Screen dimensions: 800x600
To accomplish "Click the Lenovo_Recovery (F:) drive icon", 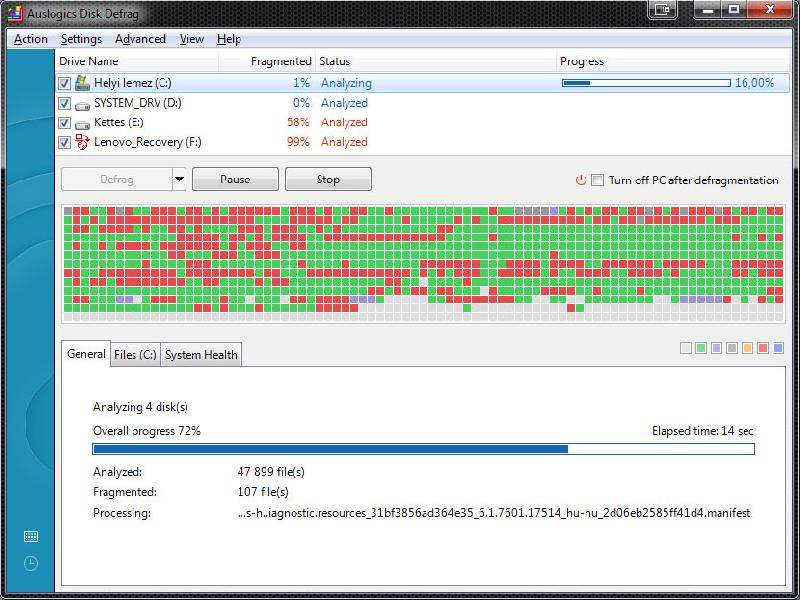I will pos(82,141).
